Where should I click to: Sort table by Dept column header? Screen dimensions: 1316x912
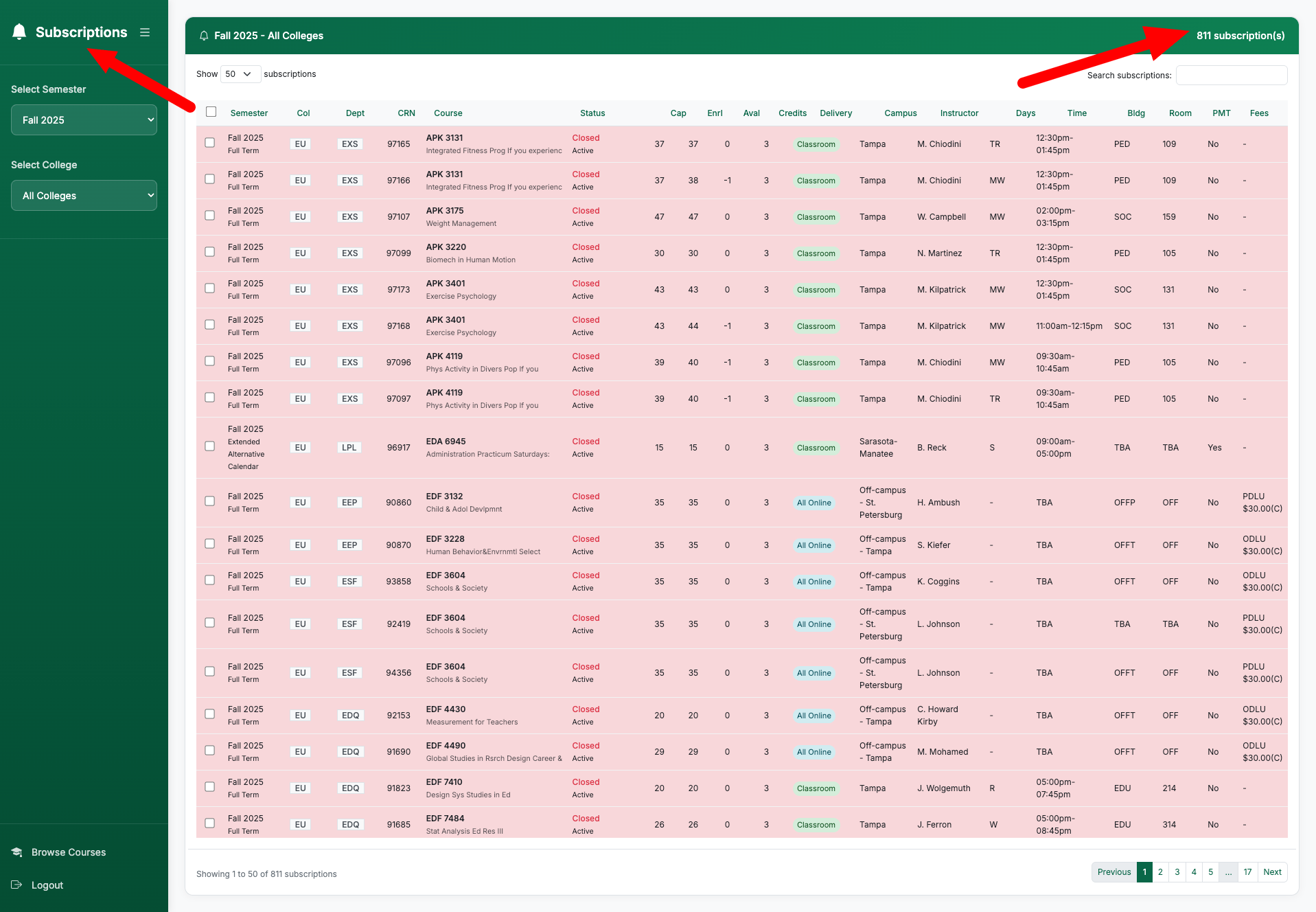coord(355,113)
